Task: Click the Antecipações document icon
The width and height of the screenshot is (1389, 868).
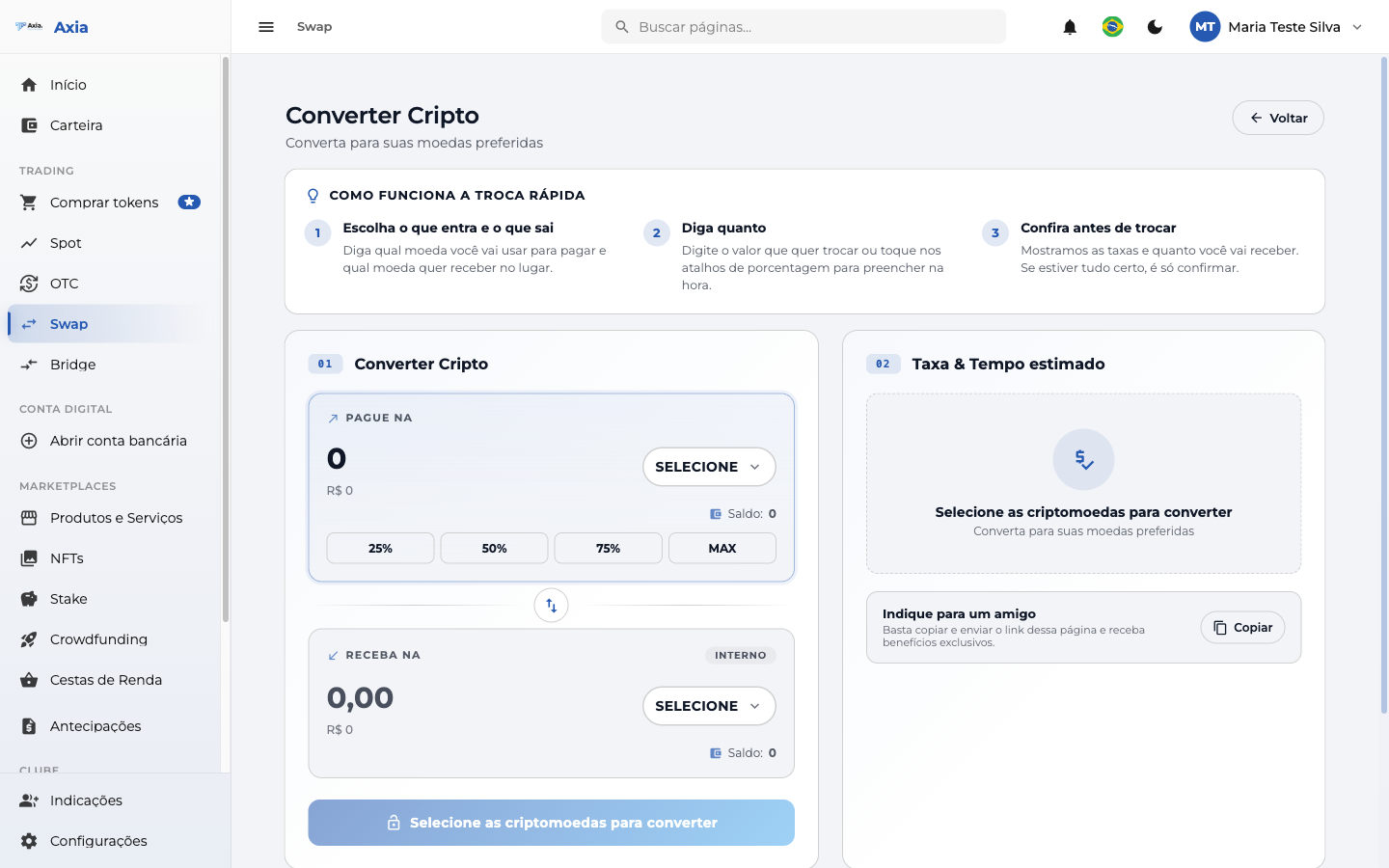Action: point(29,726)
